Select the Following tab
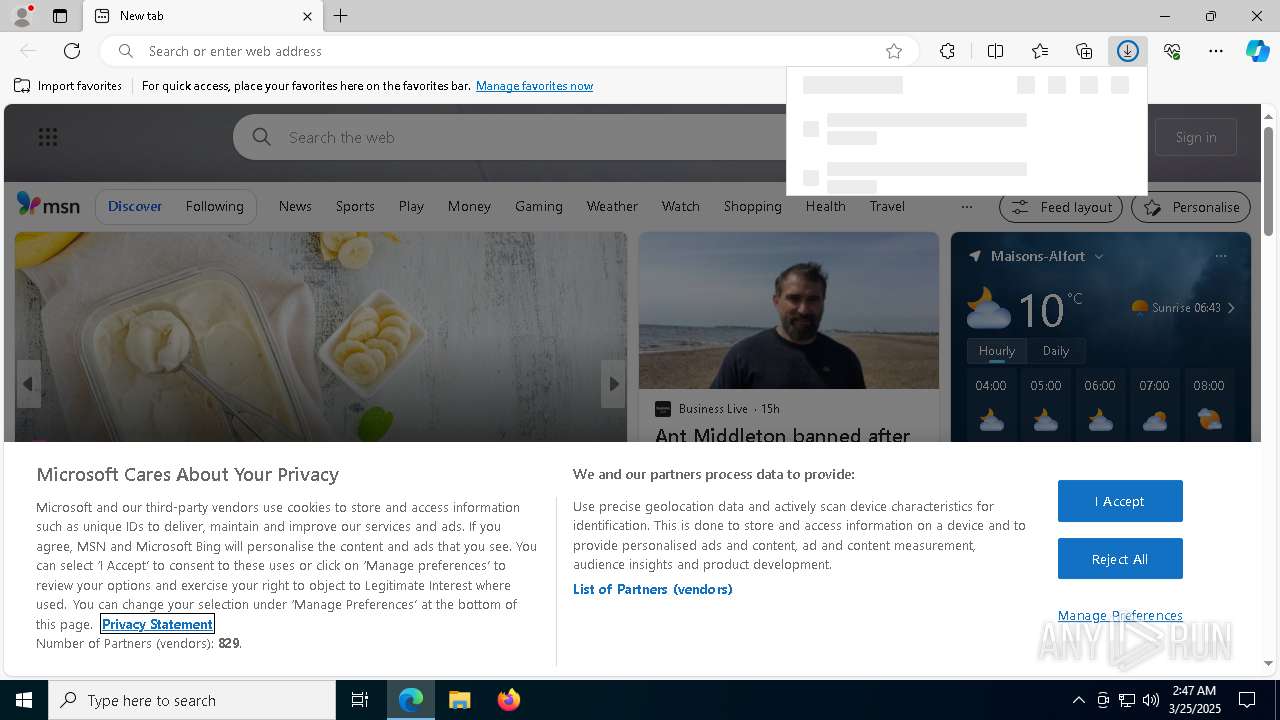 (x=214, y=206)
